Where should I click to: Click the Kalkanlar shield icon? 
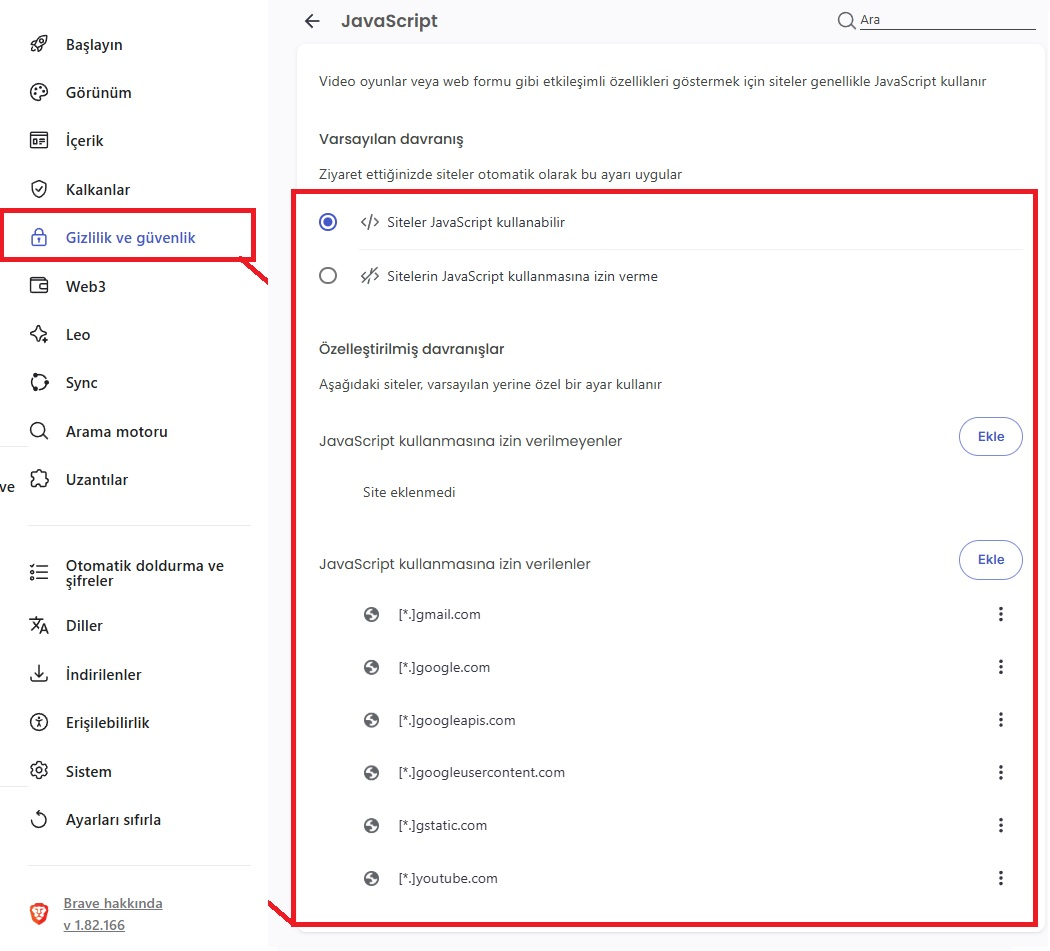point(39,189)
